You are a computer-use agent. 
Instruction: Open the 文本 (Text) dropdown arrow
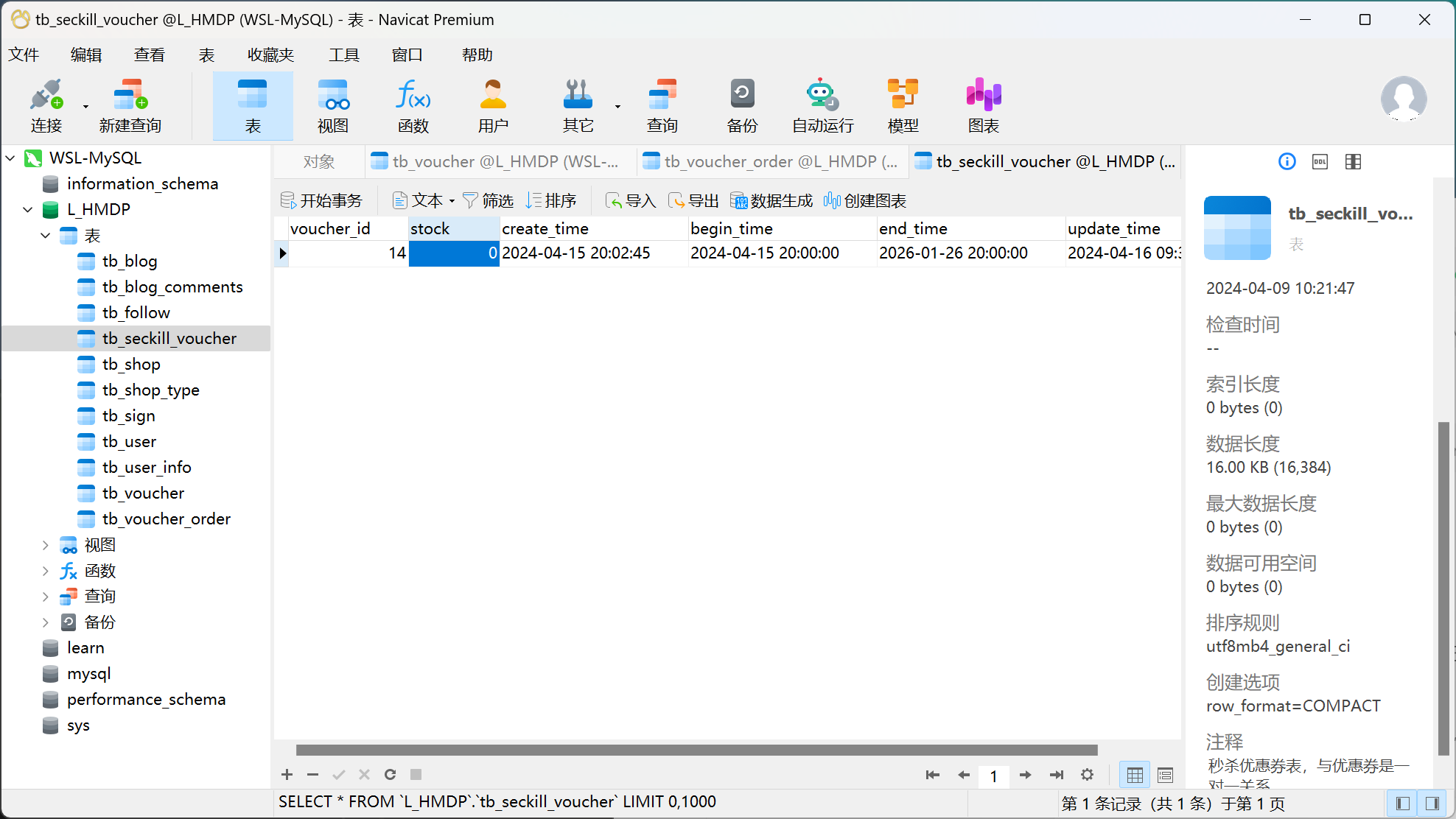coord(452,201)
